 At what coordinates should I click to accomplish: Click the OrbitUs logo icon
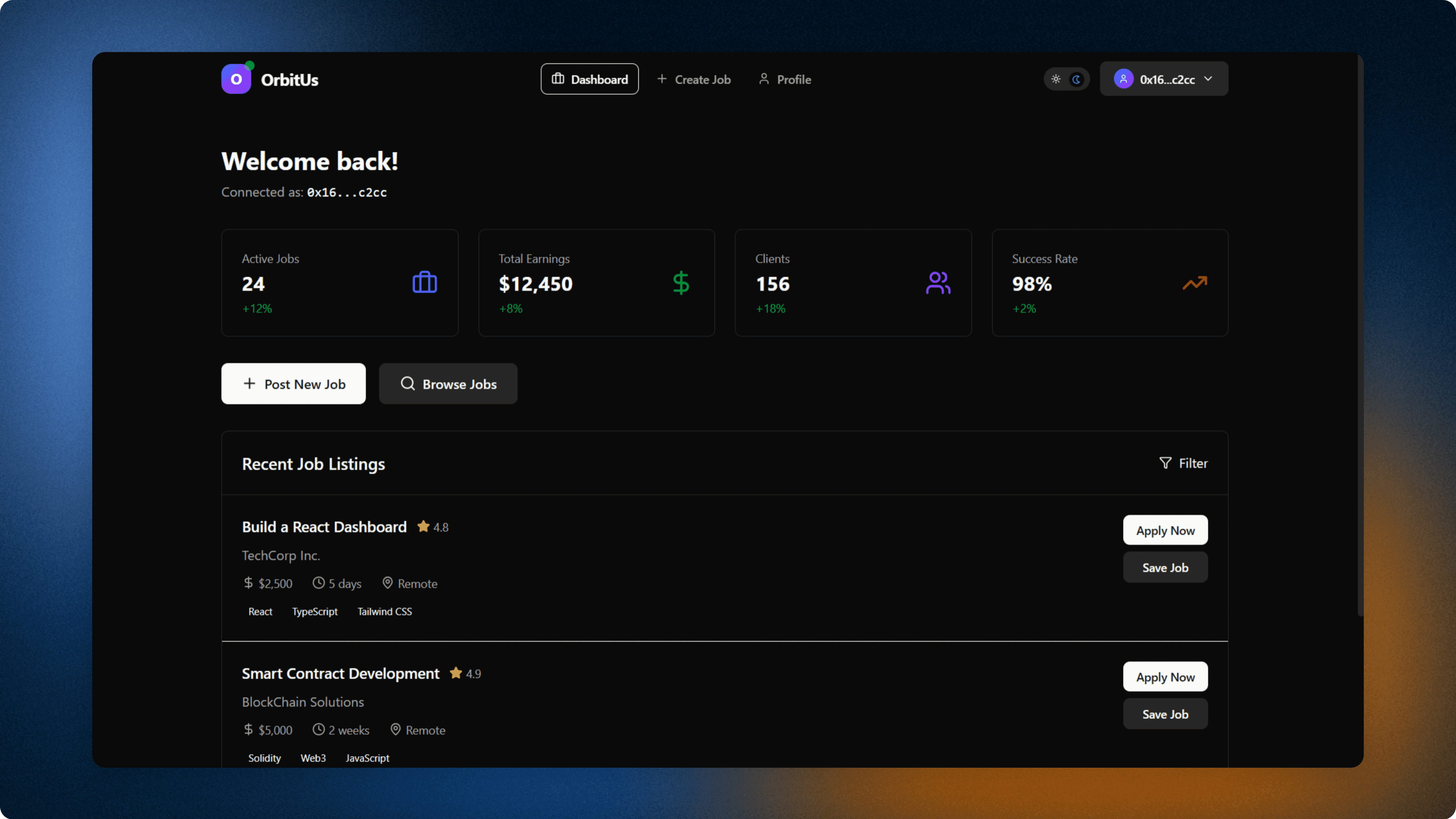coord(236,79)
